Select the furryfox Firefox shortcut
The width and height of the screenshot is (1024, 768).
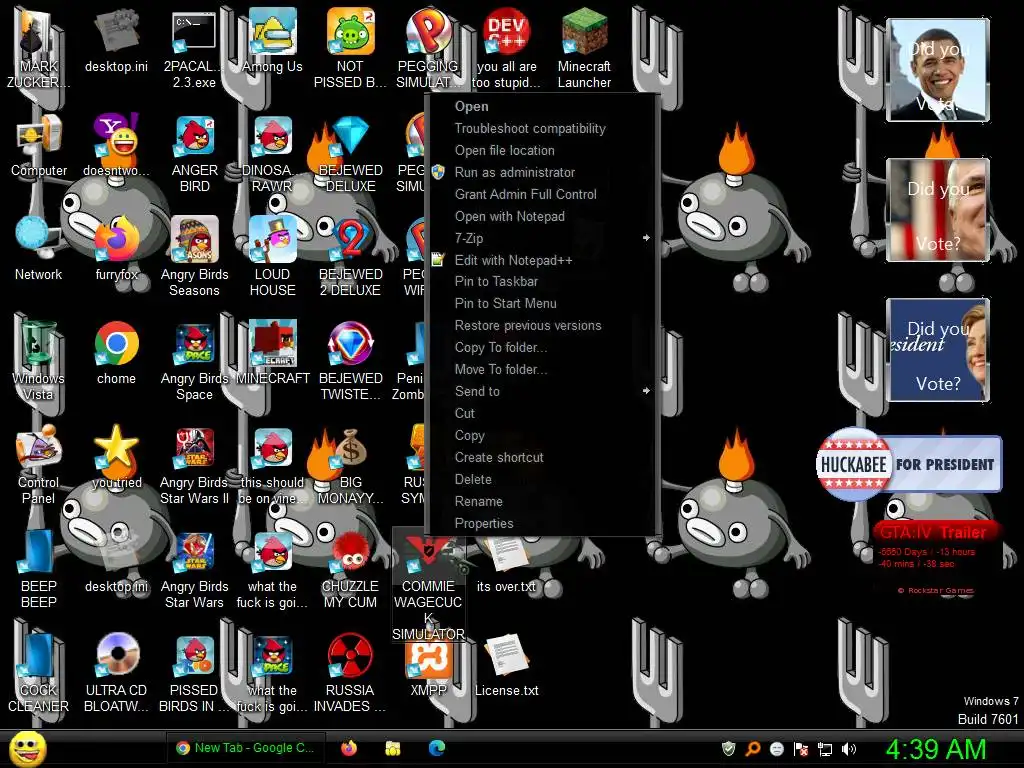pos(116,249)
